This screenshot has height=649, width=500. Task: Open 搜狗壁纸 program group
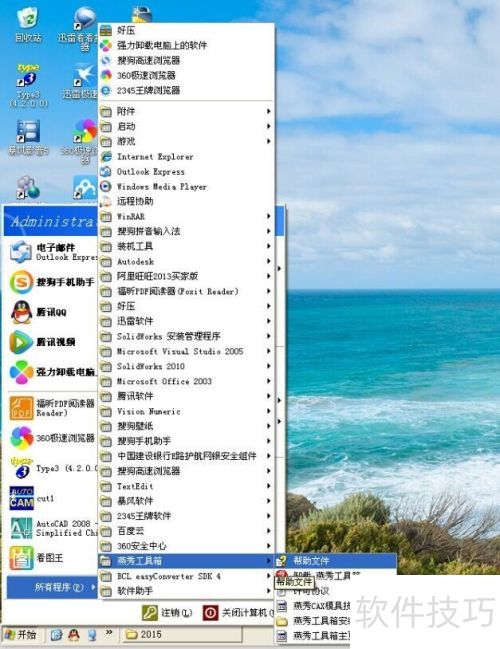[187, 426]
